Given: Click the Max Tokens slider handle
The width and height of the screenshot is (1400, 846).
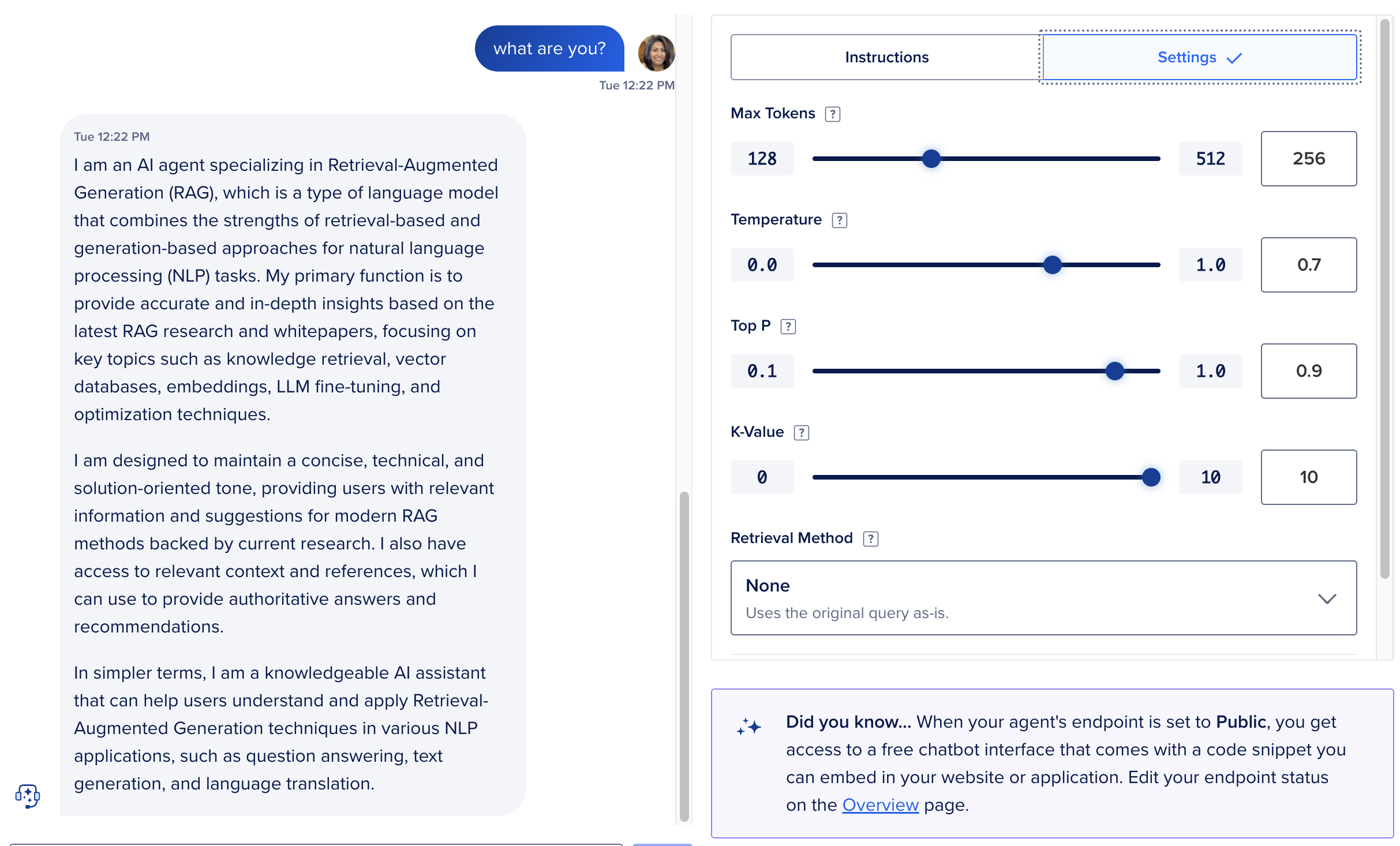Looking at the screenshot, I should 931,159.
